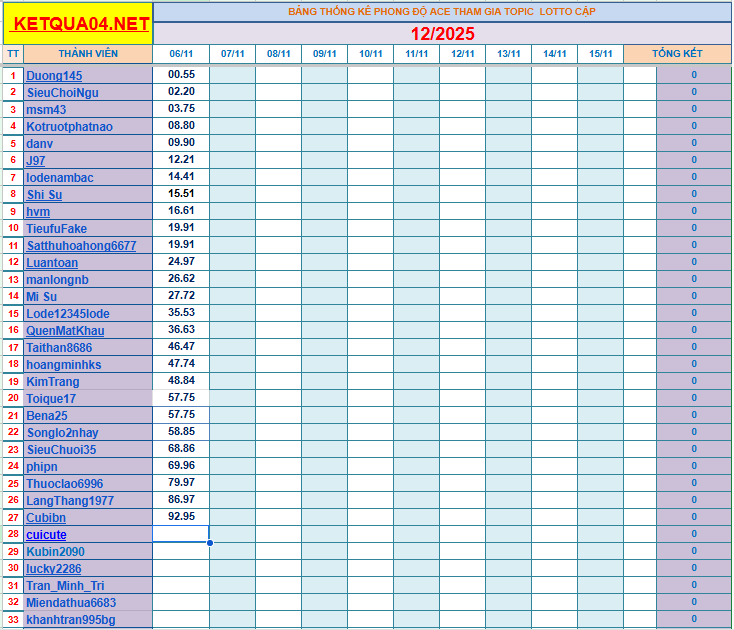Screen dimensions: 734x630
Task: Select cell with value 92.95
Action: (181, 516)
